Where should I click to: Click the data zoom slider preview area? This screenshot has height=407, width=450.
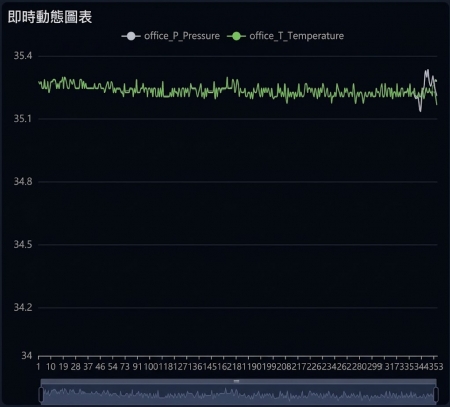tap(239, 395)
